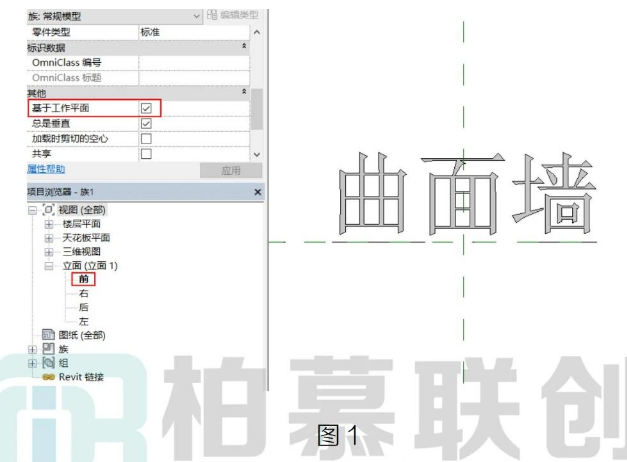The width and height of the screenshot is (627, 462).
Task: Click the OmniClass 标题 property row
Action: (138, 78)
